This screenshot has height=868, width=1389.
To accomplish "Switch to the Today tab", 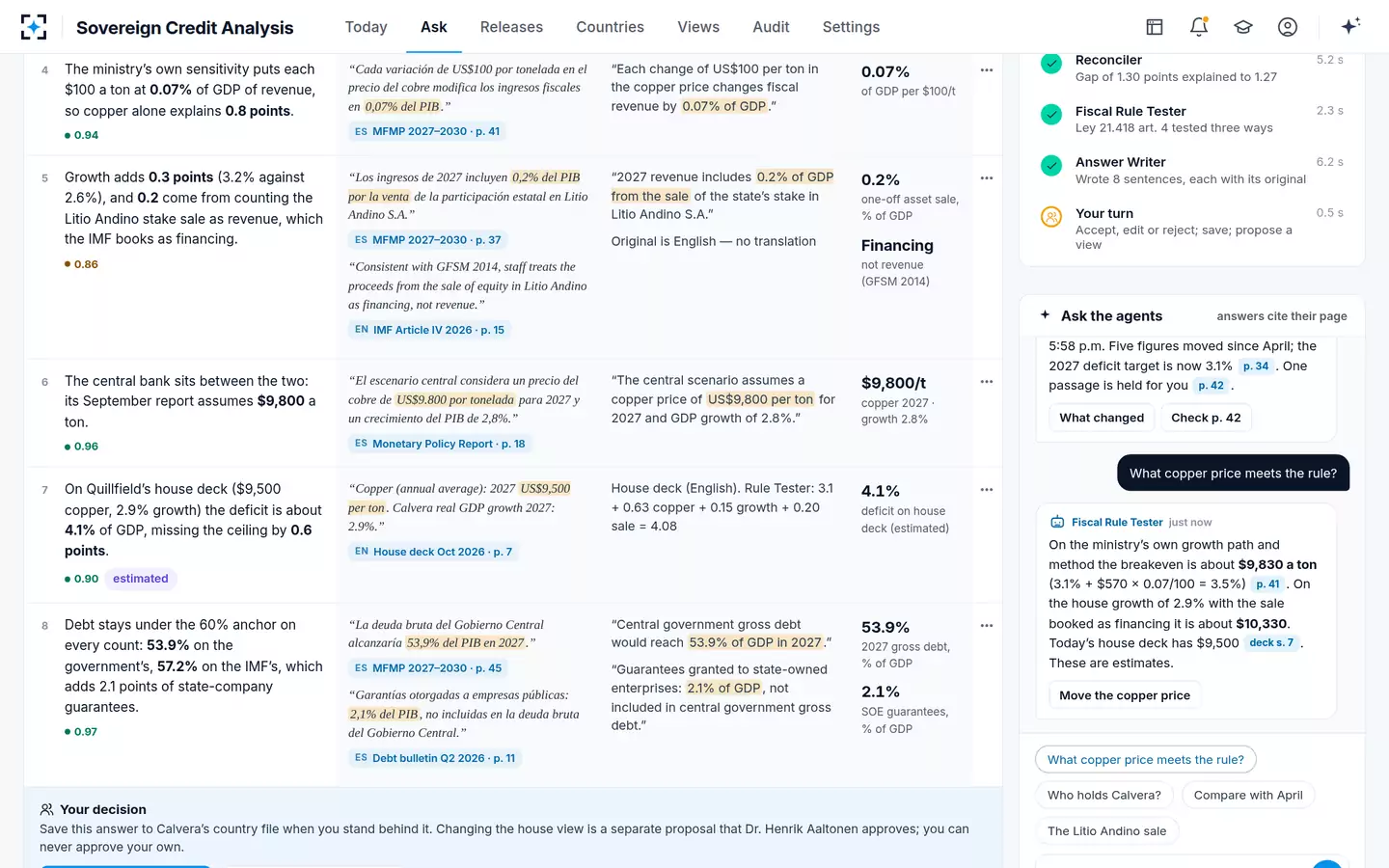I will 367,27.
